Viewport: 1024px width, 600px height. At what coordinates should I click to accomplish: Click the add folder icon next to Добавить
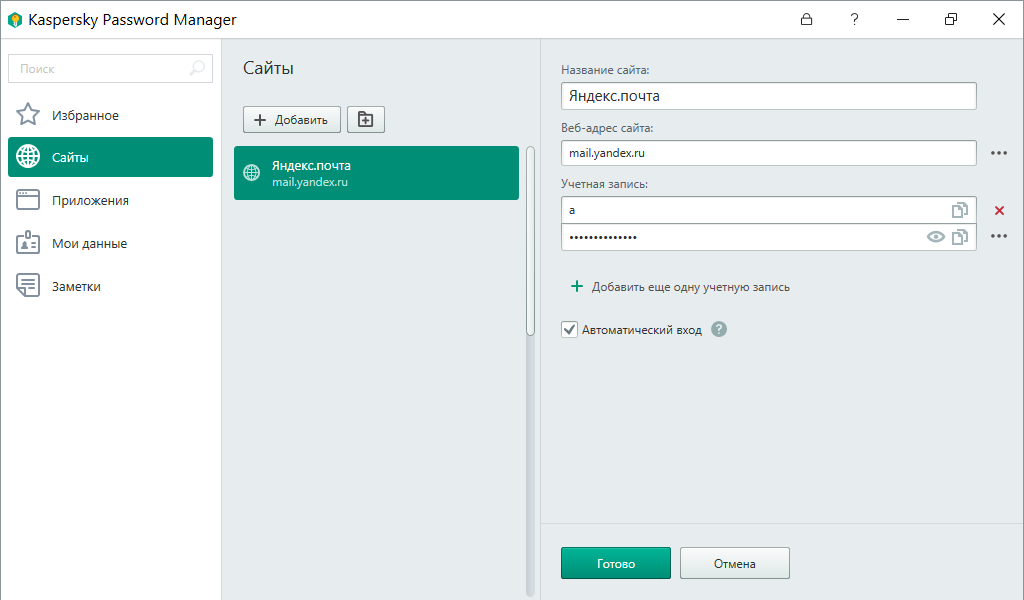click(x=365, y=118)
